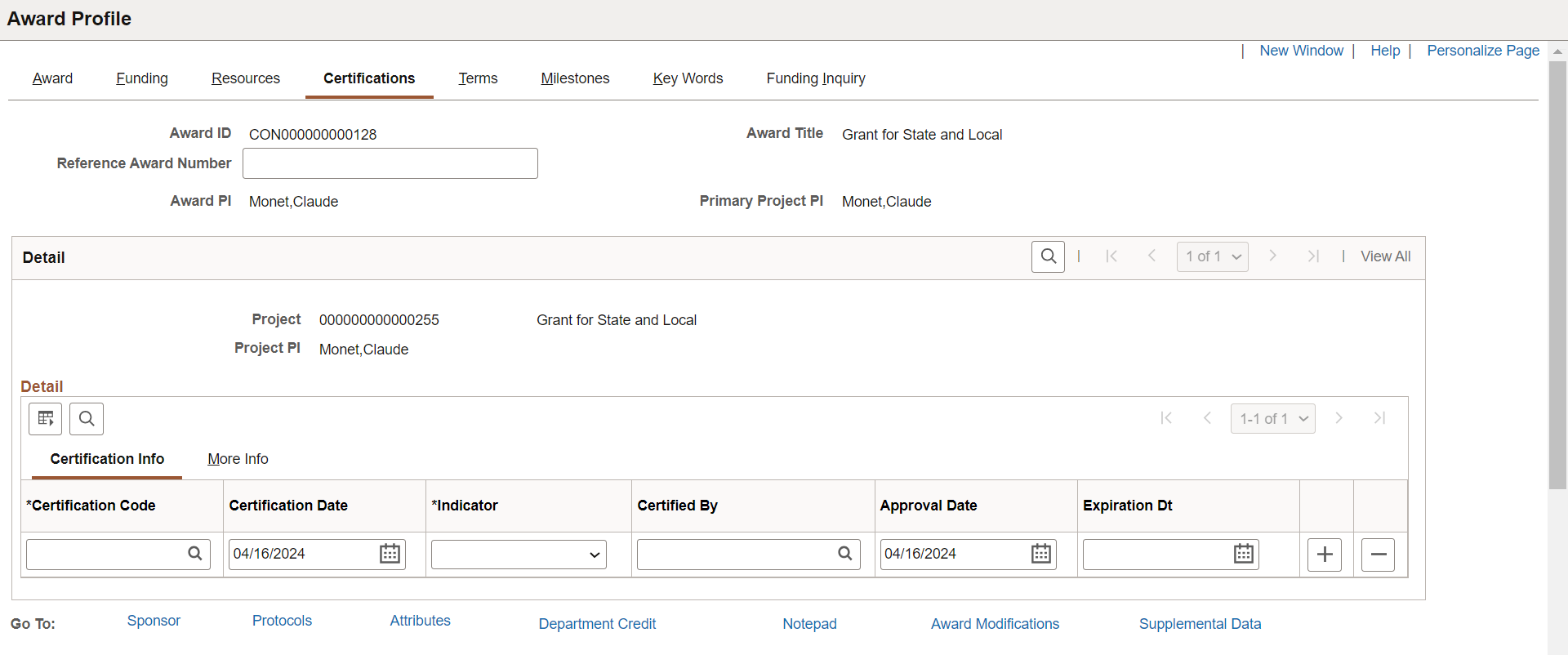Open the Certification Date calendar picker

[x=390, y=554]
